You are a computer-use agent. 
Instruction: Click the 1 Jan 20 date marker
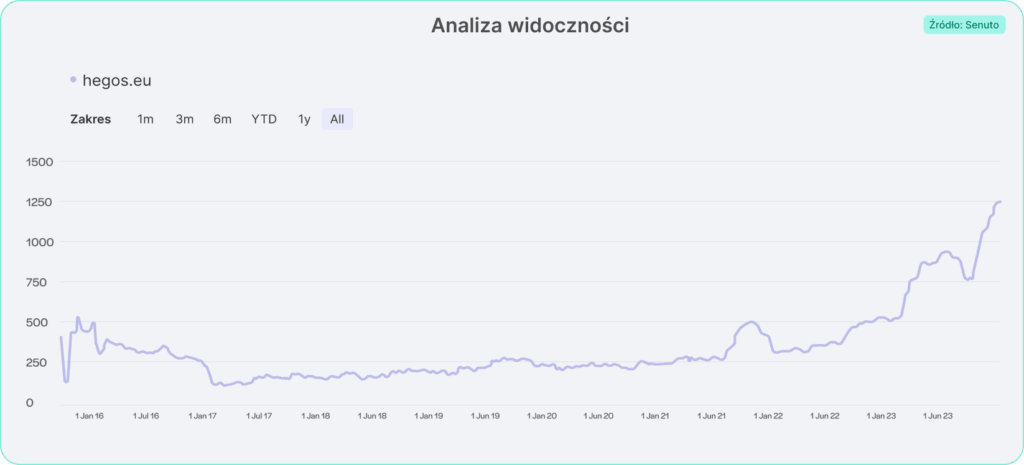coord(543,415)
